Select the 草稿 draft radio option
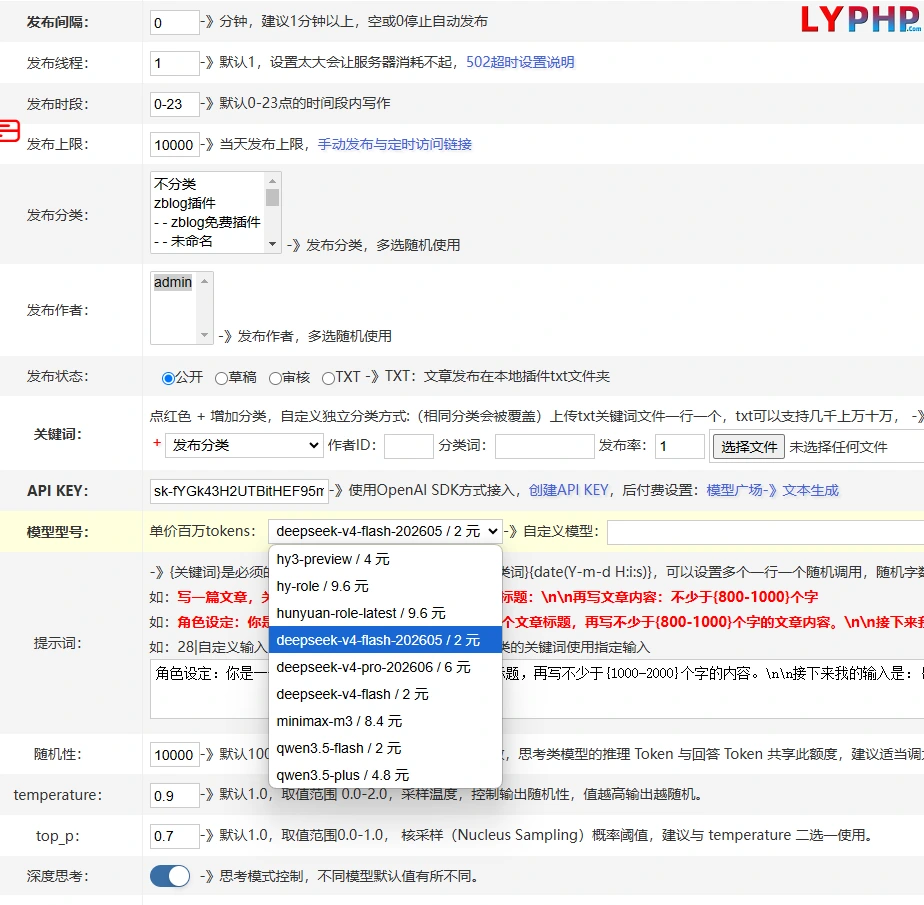This screenshot has height=905, width=924. point(221,378)
